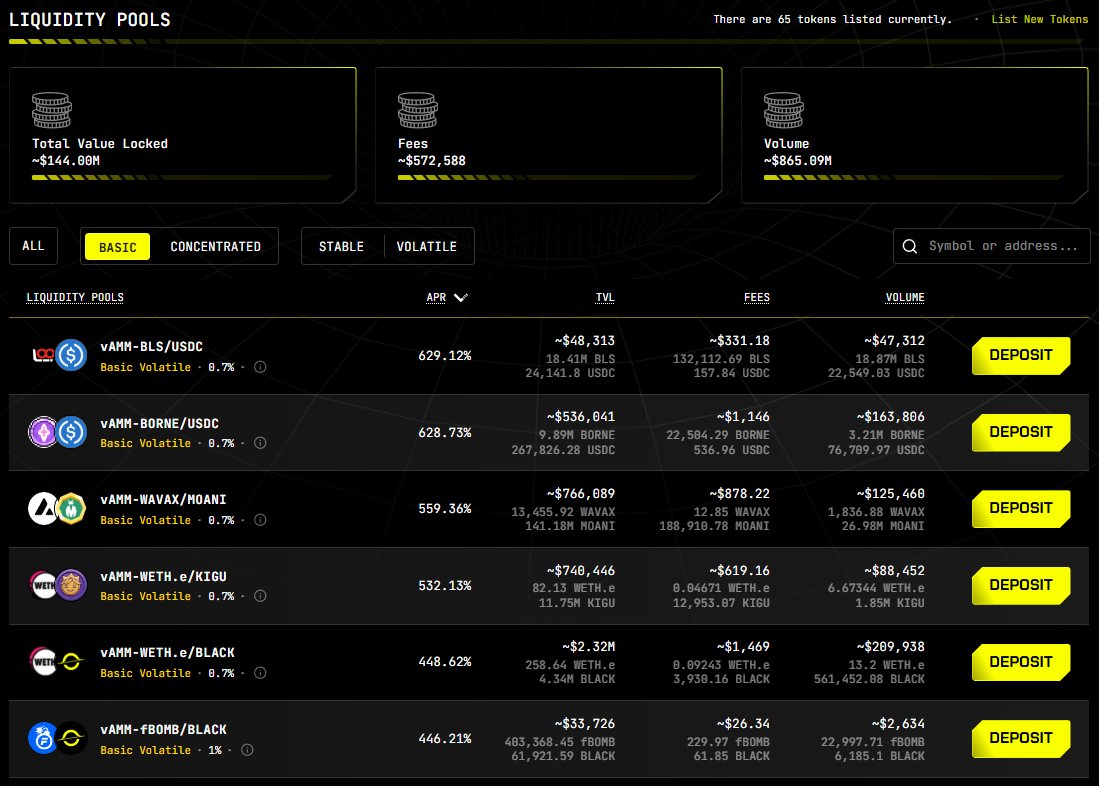Deposit into vAMM-WETH.e/KIGU pool

1020,585
